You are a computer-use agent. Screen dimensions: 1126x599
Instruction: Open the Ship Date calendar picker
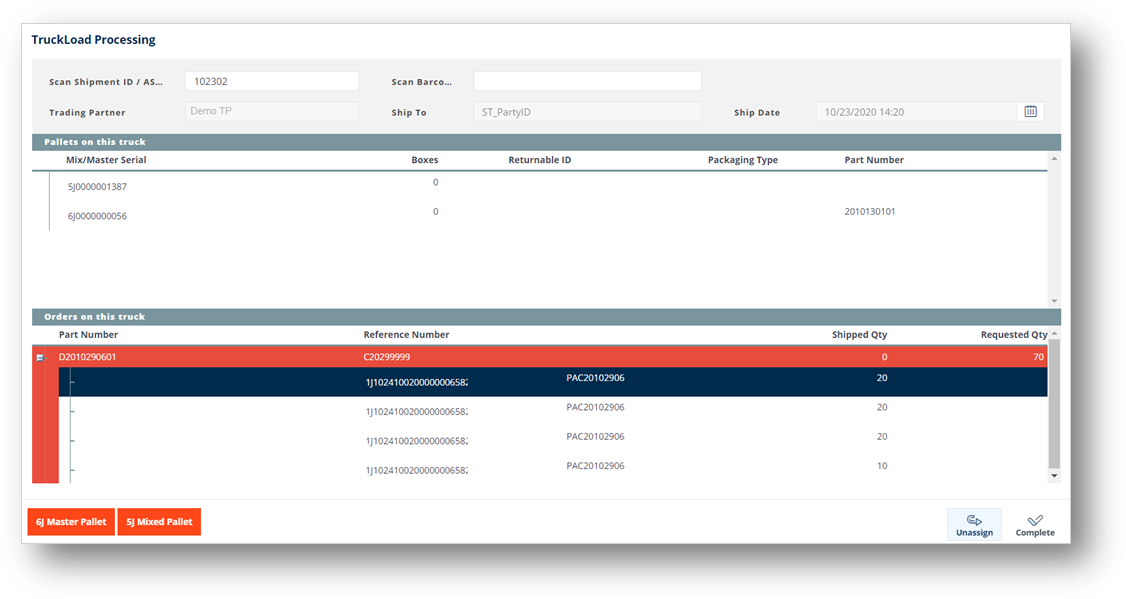(1030, 112)
